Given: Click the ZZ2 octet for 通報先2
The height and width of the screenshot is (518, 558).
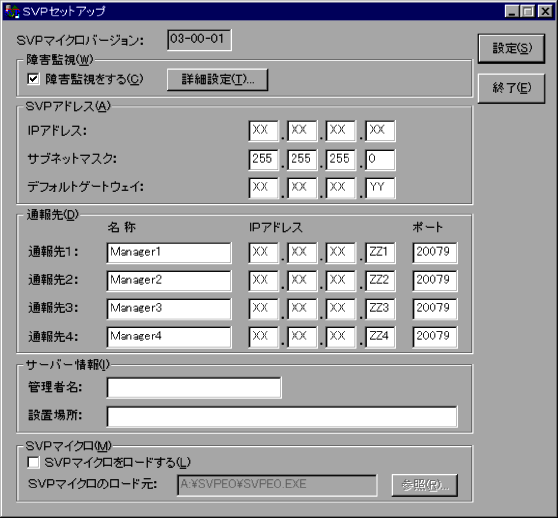Looking at the screenshot, I should (380, 281).
